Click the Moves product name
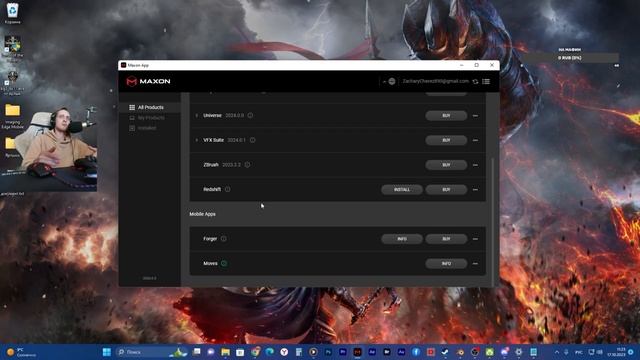Screen dimensions: 640x360 click(x=210, y=263)
